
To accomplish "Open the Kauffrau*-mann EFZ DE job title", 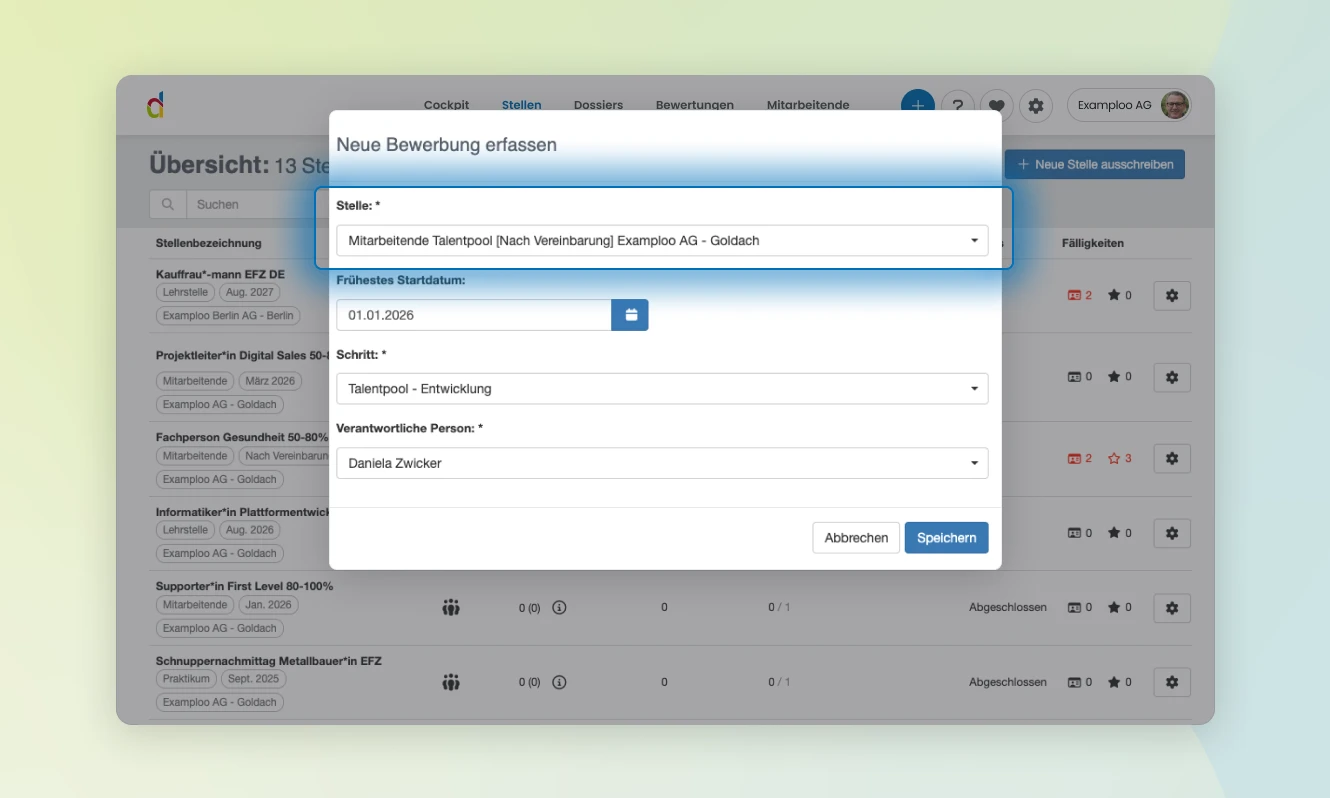I will coord(220,274).
